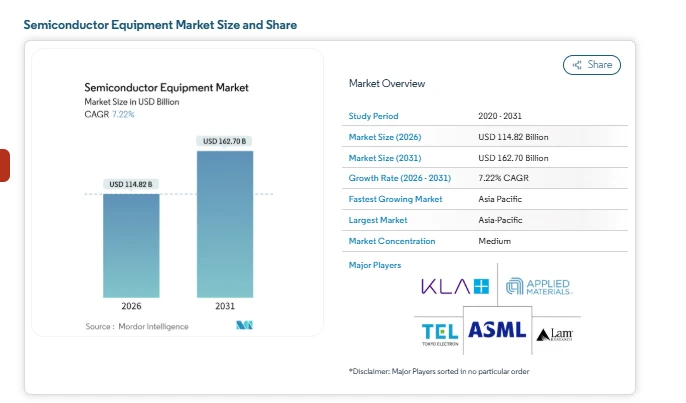Click the Share button

(x=592, y=65)
